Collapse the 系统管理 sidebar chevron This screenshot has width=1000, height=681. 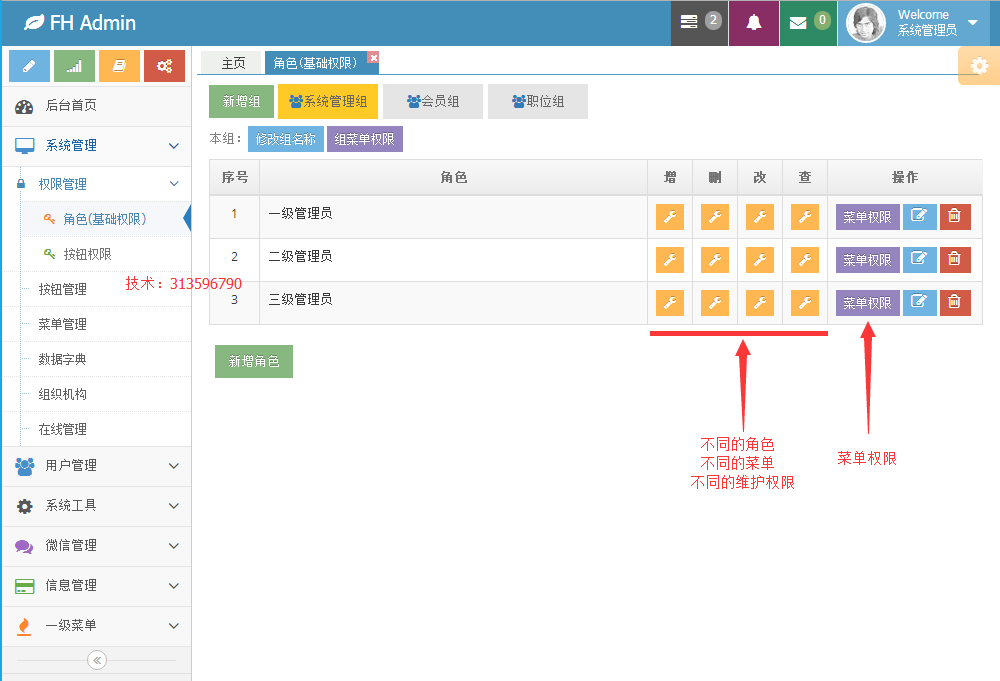173,146
